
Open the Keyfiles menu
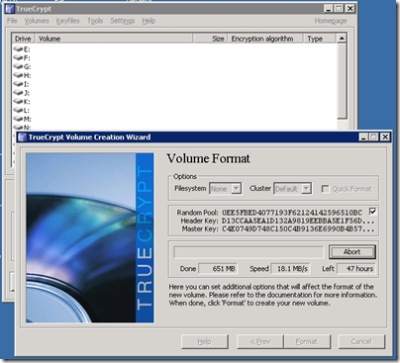[68, 21]
